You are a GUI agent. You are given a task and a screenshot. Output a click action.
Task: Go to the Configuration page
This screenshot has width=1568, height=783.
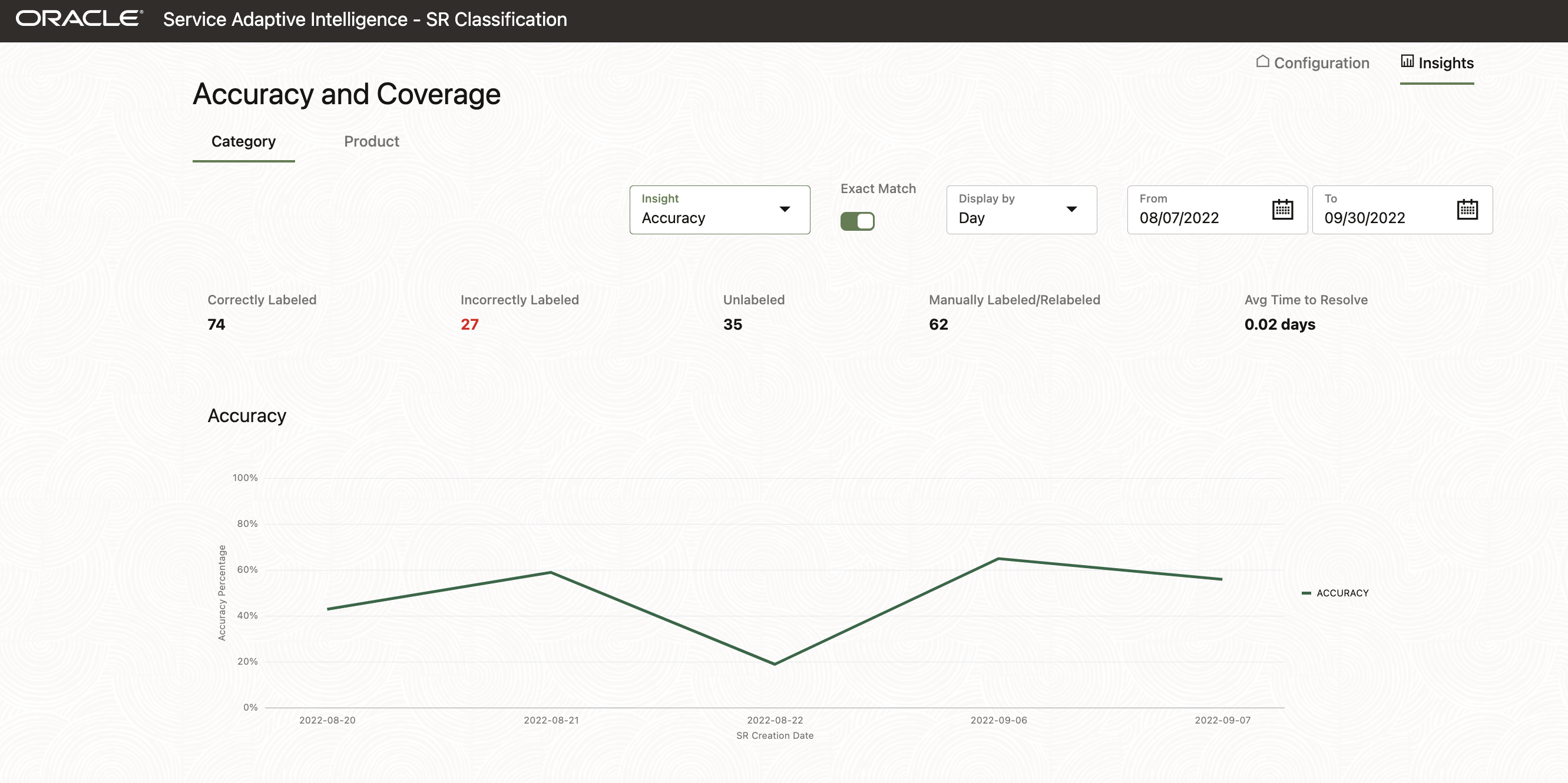click(1321, 63)
